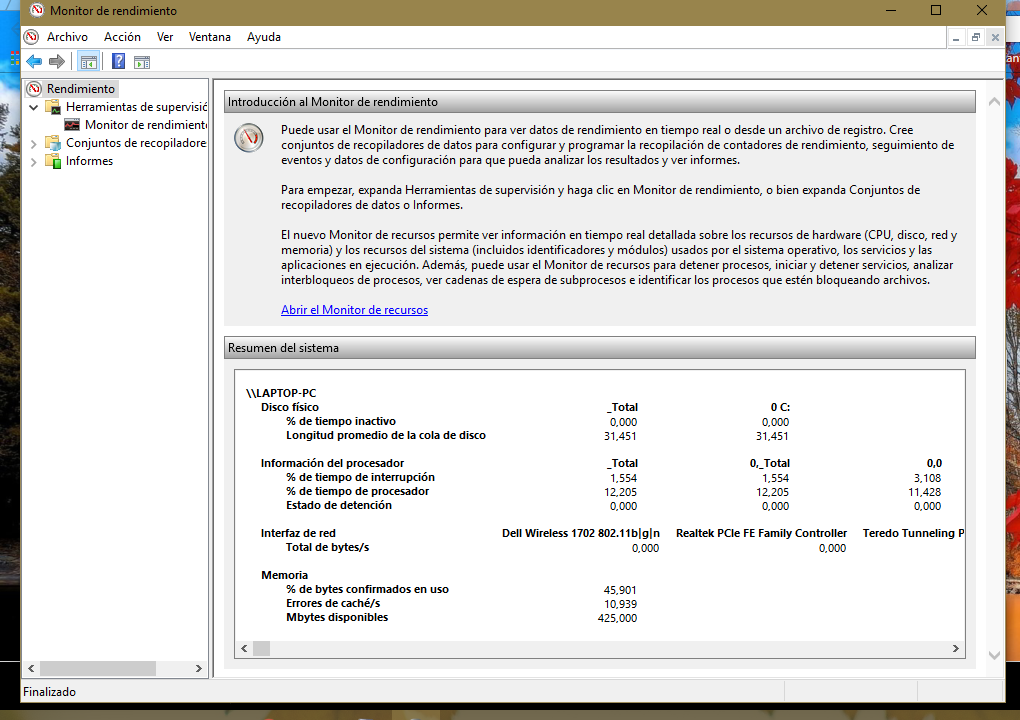This screenshot has width=1020, height=720.
Task: Go forward using the right arrow toolbar icon
Action: pos(57,62)
